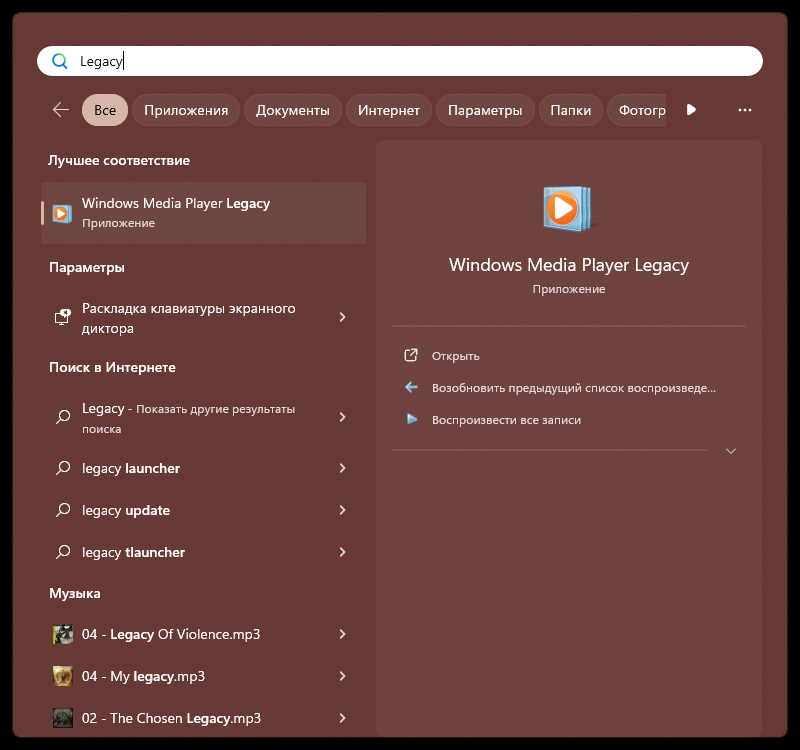Click 'Воспроизвести все записи' action
Screen dimensions: 800x750
[x=507, y=419]
